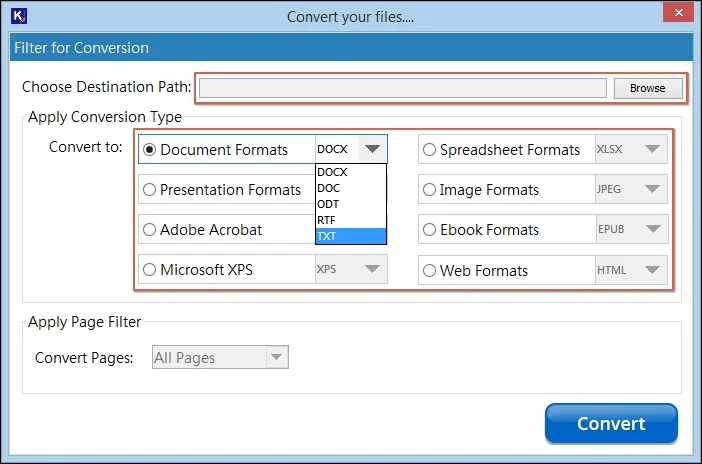Open the EPUB ebook format dropdown

click(653, 229)
